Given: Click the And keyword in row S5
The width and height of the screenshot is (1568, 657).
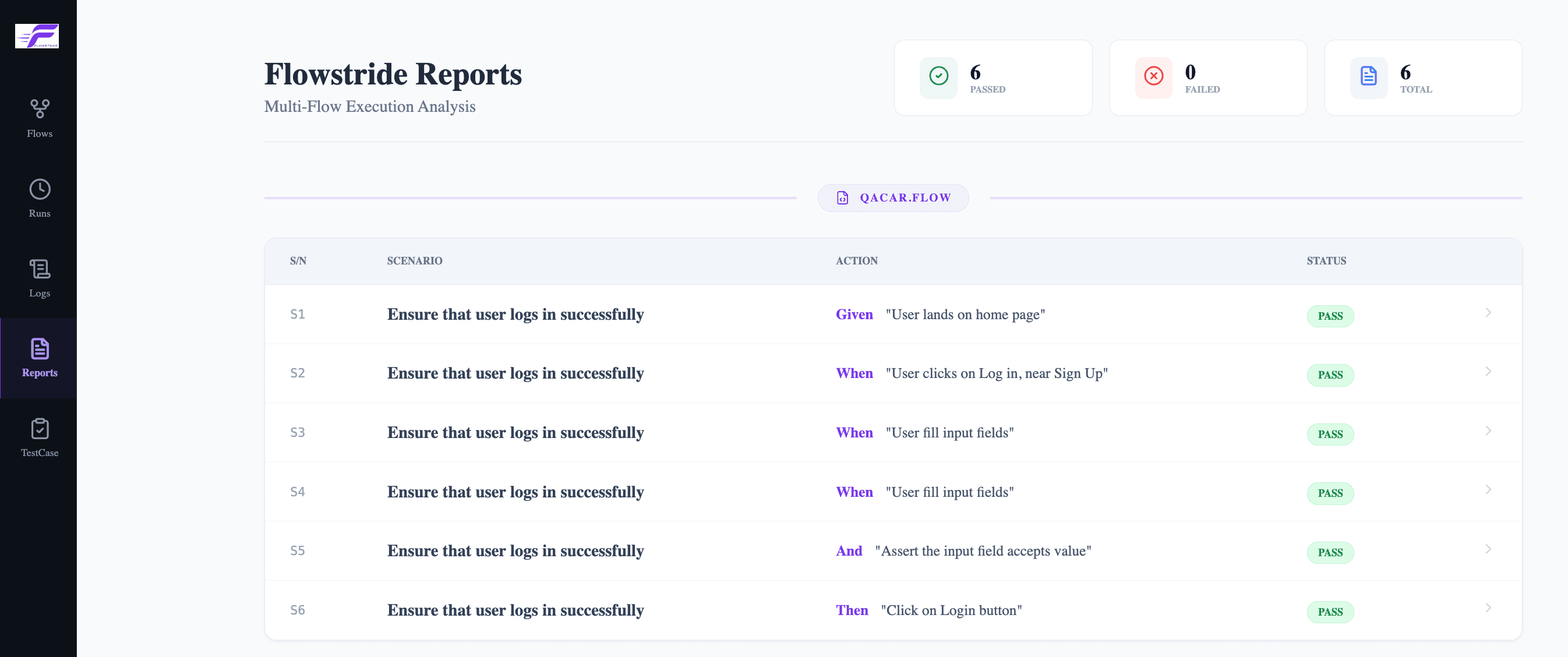Looking at the screenshot, I should point(849,551).
